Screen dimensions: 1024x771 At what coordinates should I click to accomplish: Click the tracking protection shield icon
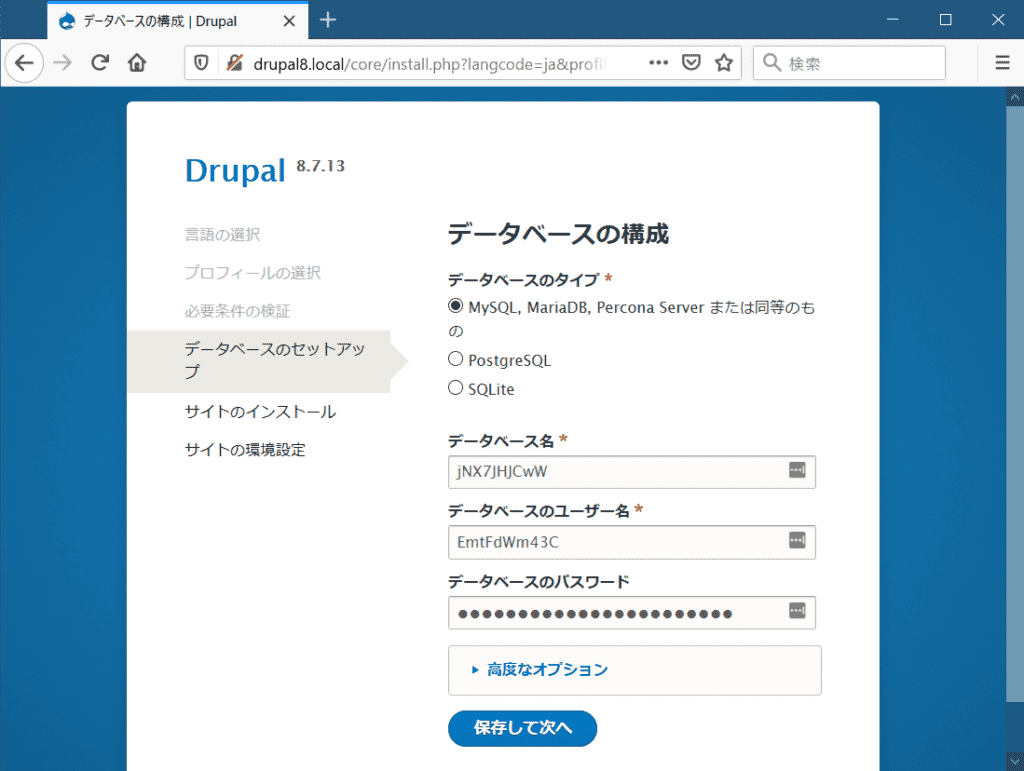click(201, 63)
